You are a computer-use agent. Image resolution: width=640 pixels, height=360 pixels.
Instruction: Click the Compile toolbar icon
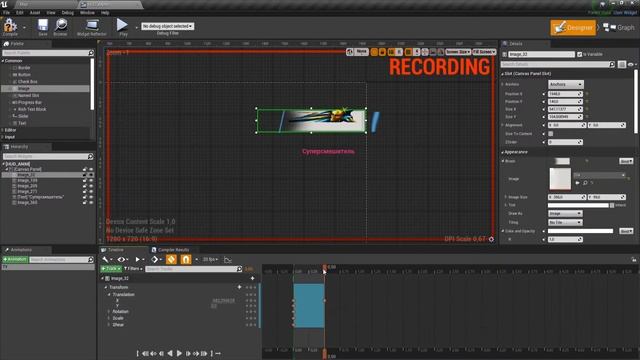pos(10,26)
